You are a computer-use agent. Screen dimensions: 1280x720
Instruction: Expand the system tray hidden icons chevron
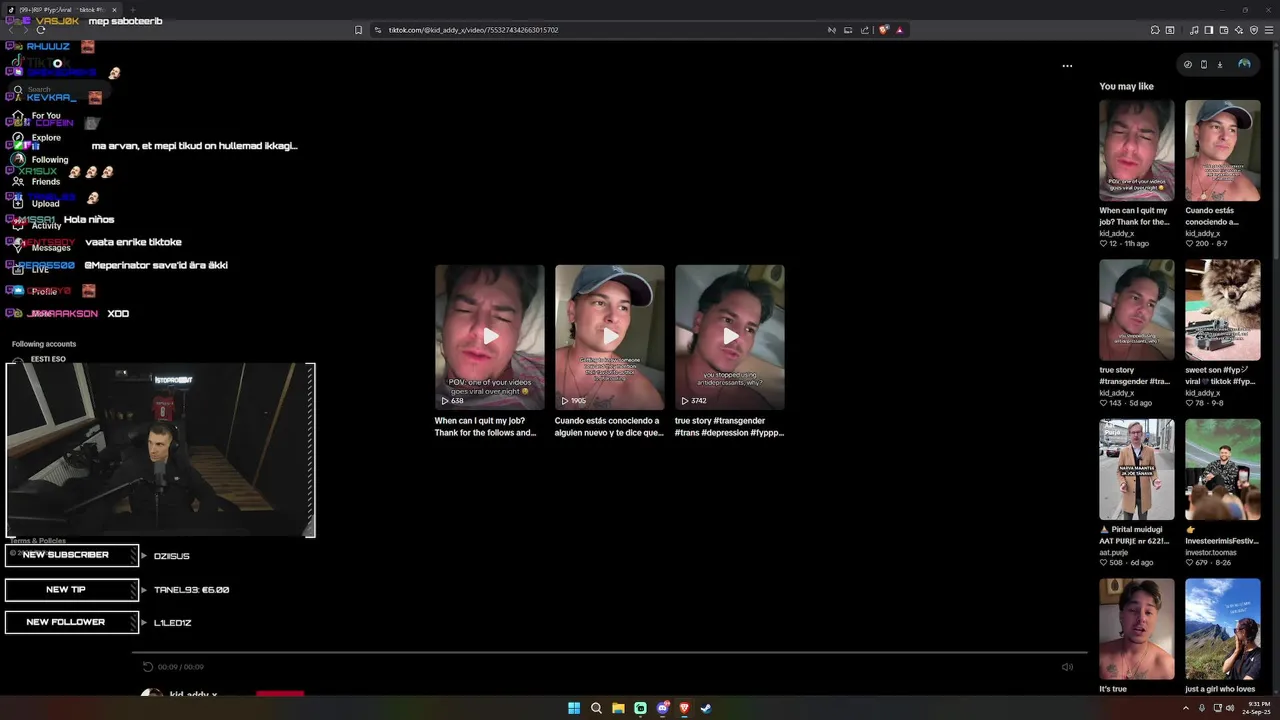[1187, 708]
